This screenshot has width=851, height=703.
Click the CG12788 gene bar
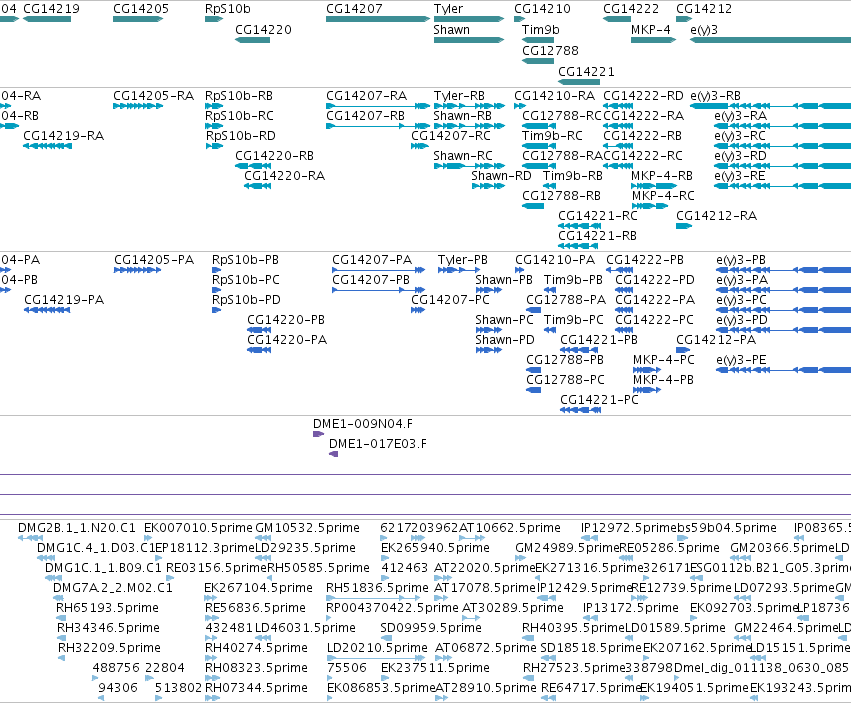(x=538, y=61)
